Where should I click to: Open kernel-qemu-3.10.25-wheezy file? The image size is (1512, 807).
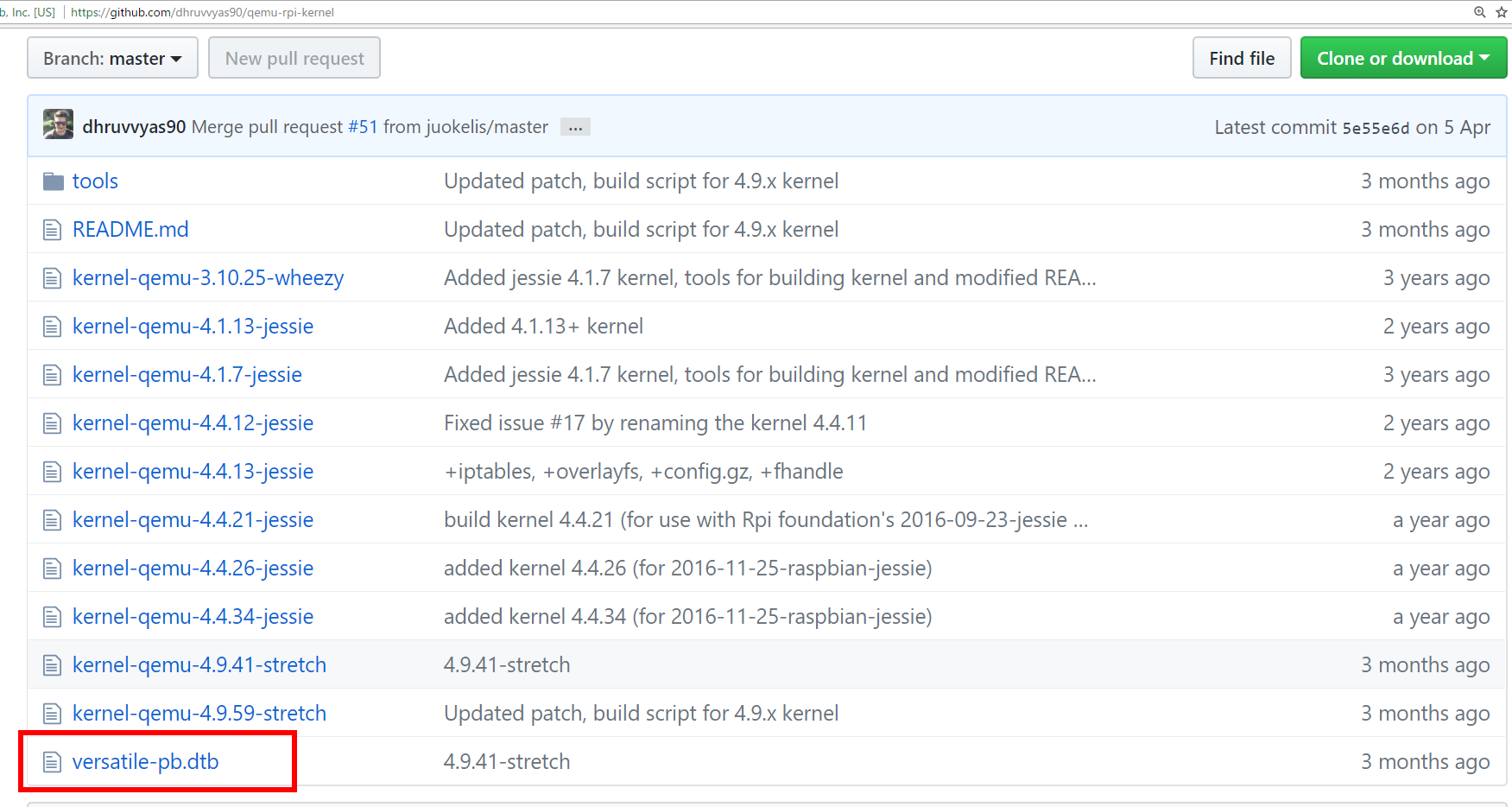pyautogui.click(x=208, y=277)
